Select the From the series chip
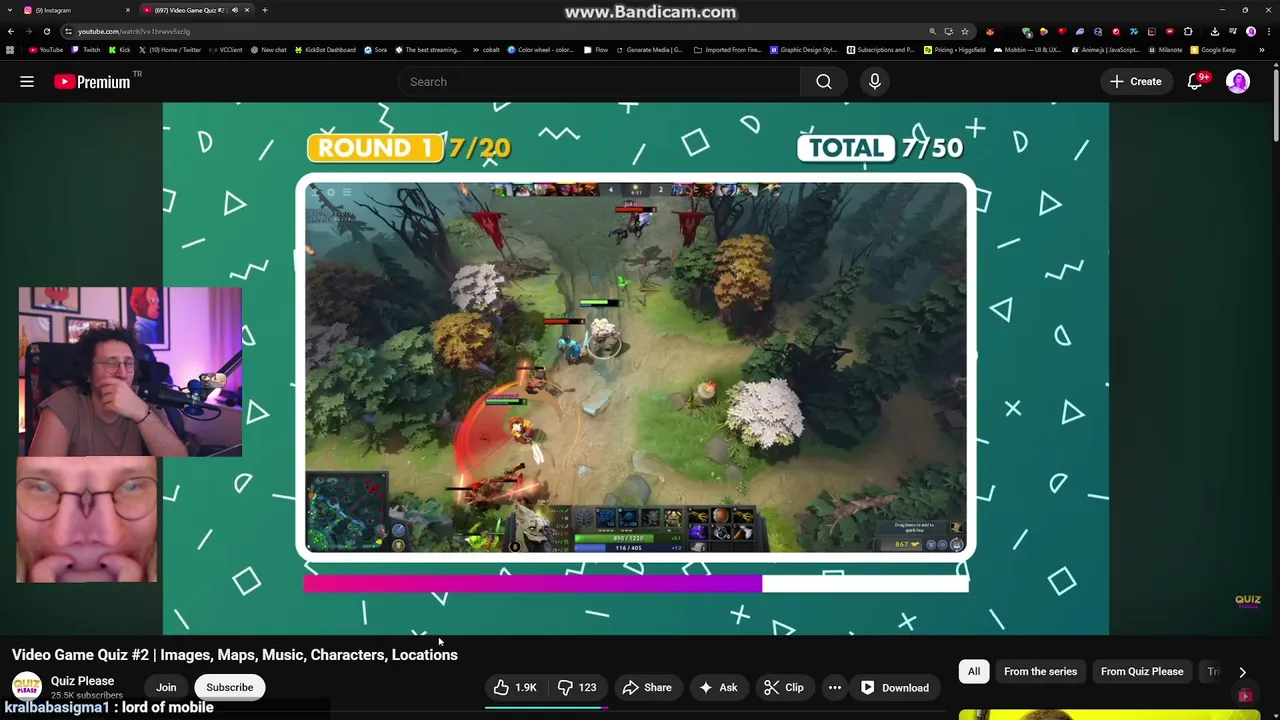 [x=1040, y=672]
